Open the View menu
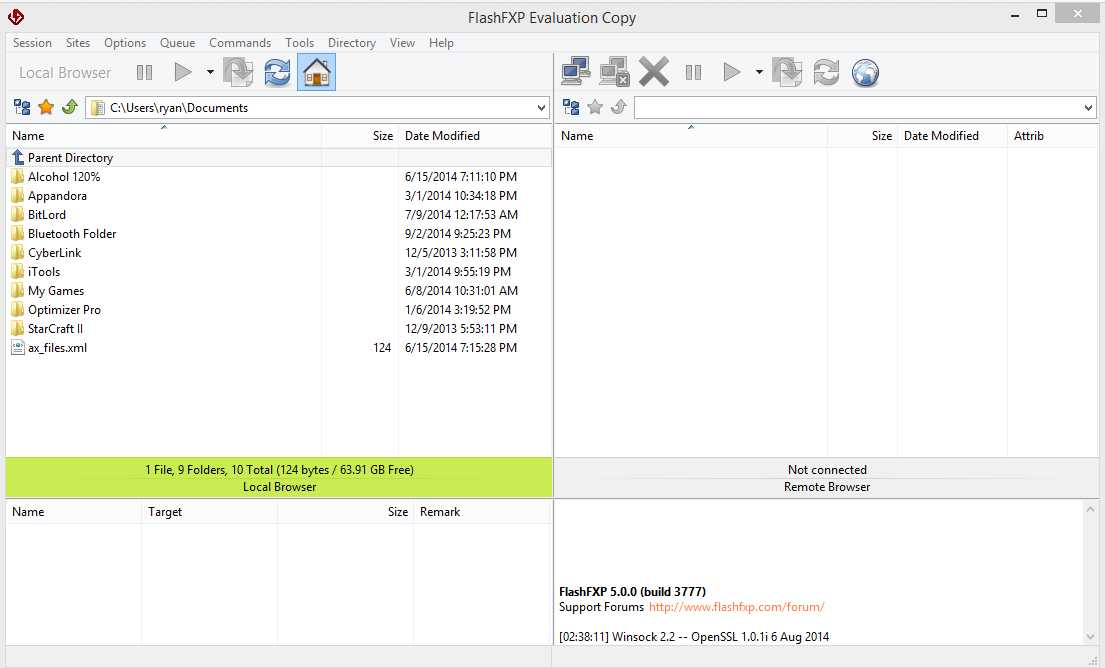The width and height of the screenshot is (1105, 668). [x=402, y=43]
